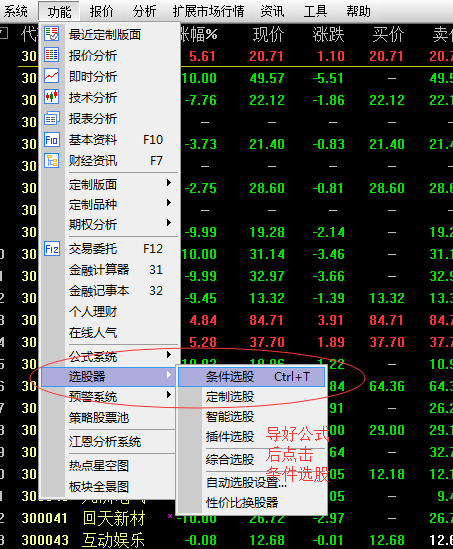Screen dimensions: 453x549
Task: Choose 插件选股 from submenu
Action: [x=251, y=437]
